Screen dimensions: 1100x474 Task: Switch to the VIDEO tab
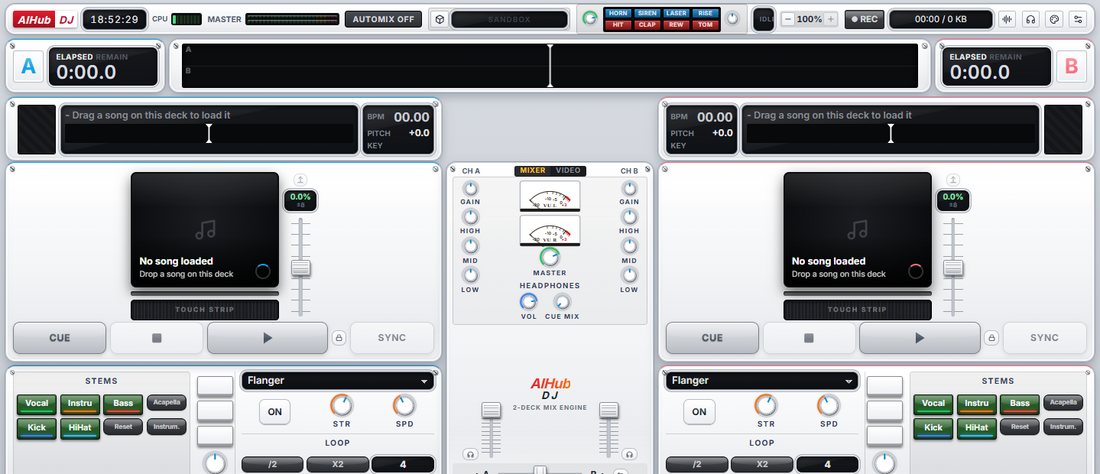(568, 170)
